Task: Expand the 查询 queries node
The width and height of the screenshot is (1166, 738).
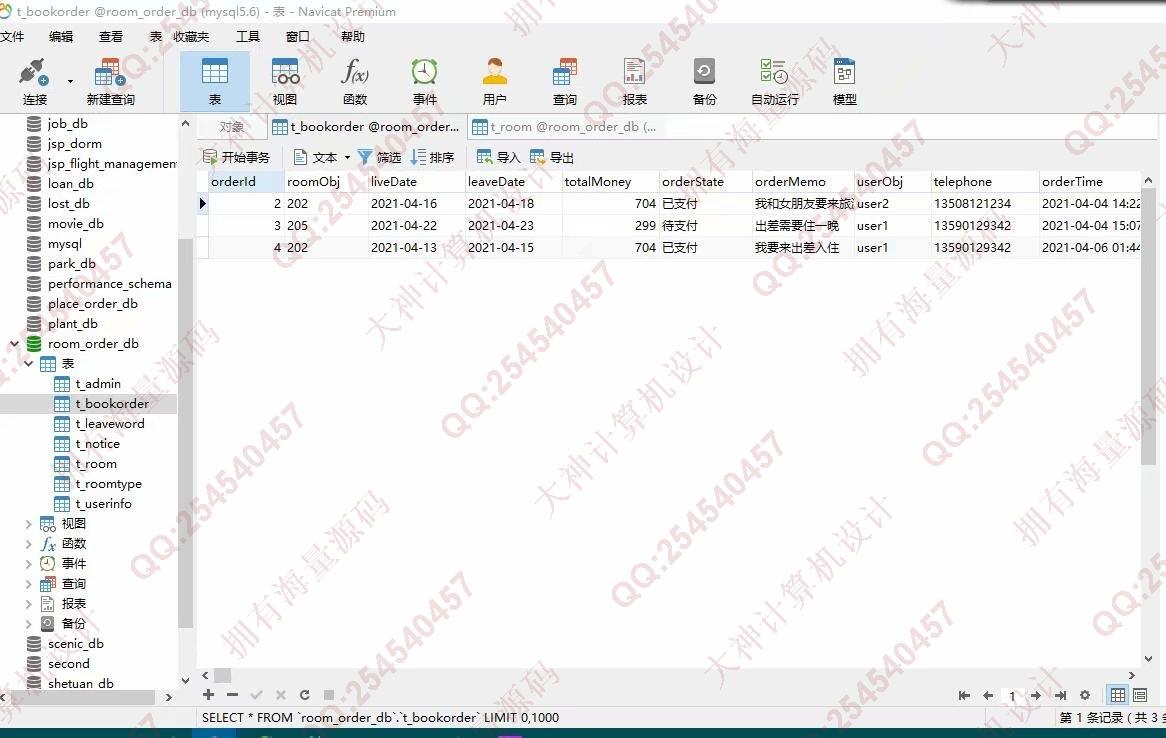Action: click(28, 584)
